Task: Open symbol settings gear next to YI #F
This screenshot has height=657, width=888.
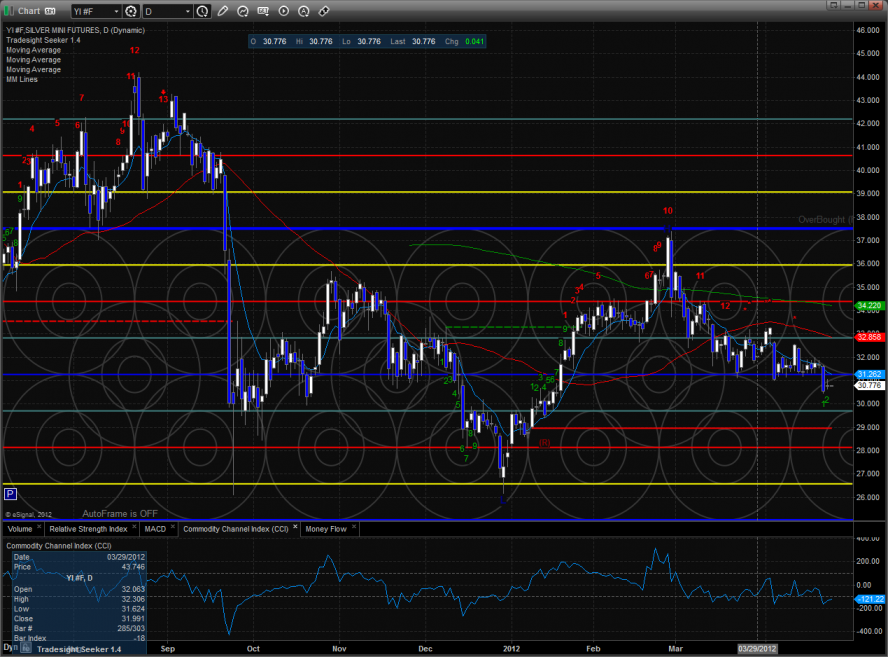Action: pos(131,11)
